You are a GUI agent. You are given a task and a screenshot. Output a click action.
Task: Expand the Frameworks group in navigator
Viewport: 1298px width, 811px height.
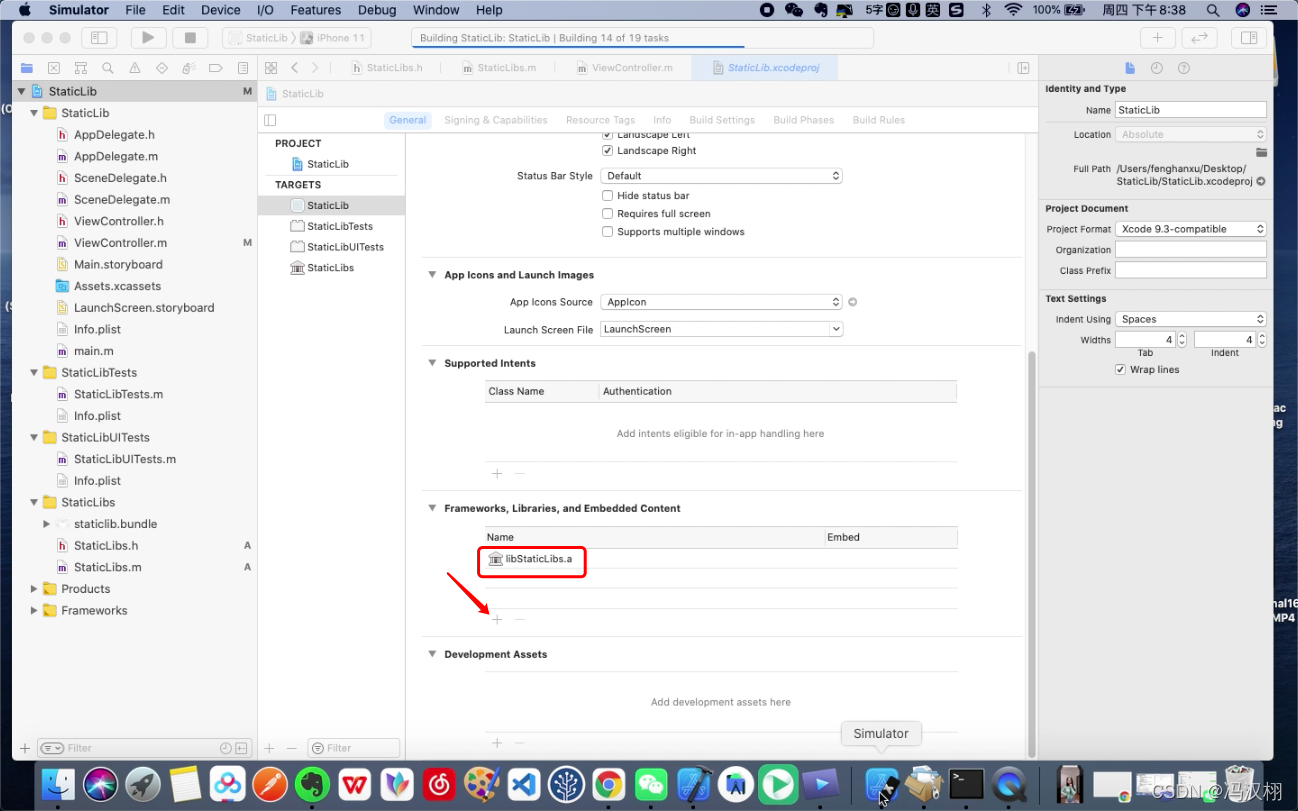point(34,611)
